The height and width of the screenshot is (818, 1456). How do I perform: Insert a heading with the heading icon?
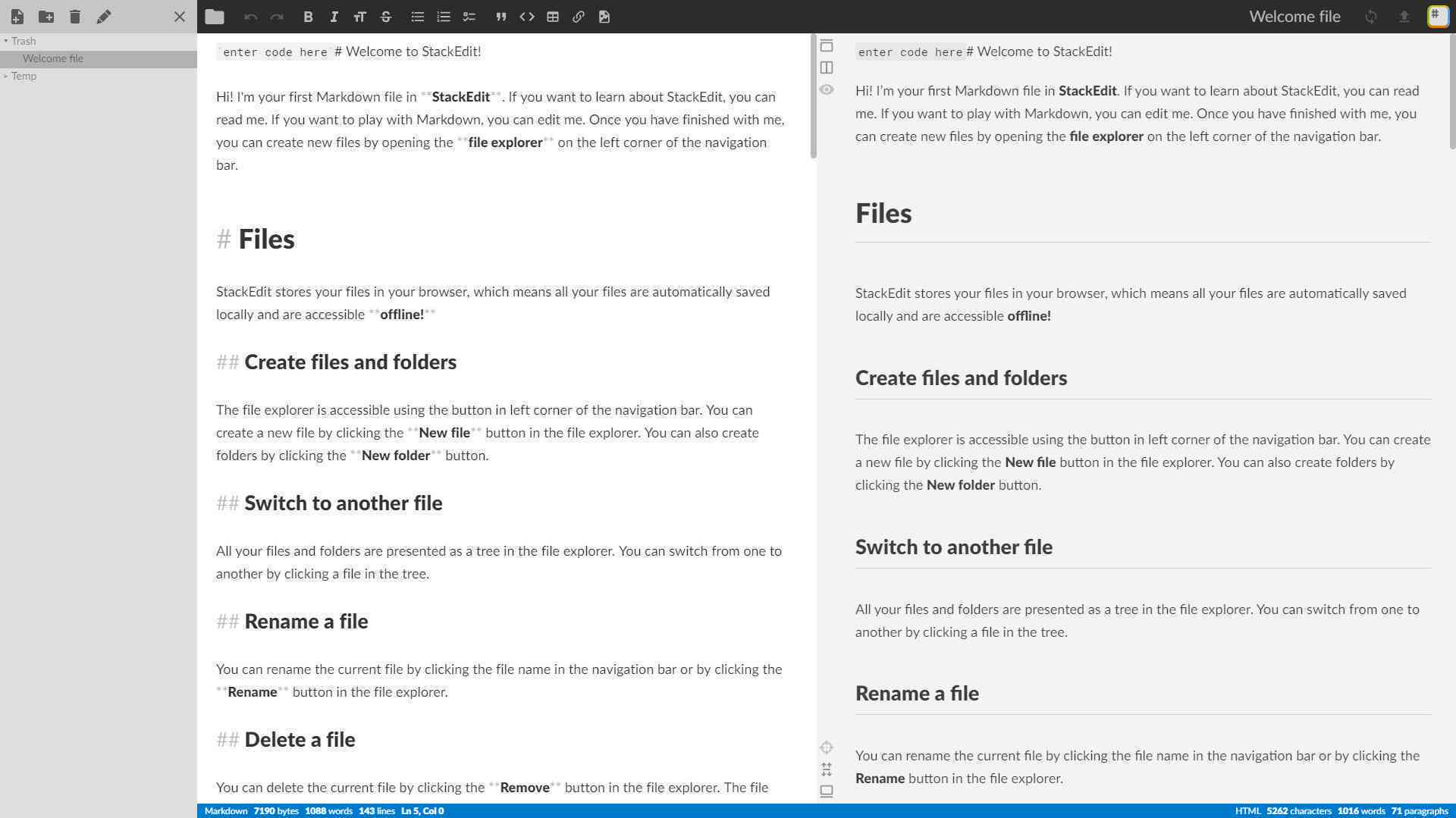point(359,17)
